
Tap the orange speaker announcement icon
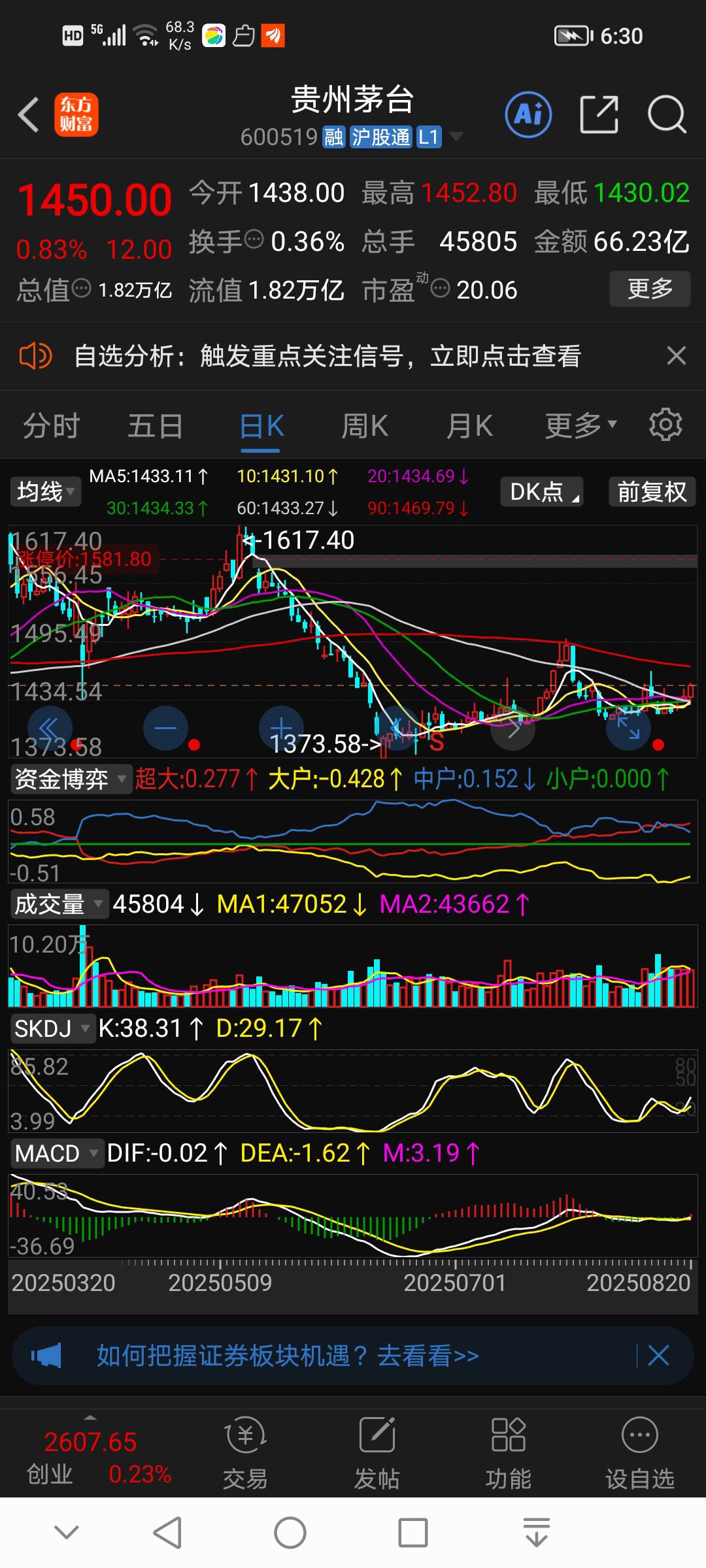[x=35, y=356]
